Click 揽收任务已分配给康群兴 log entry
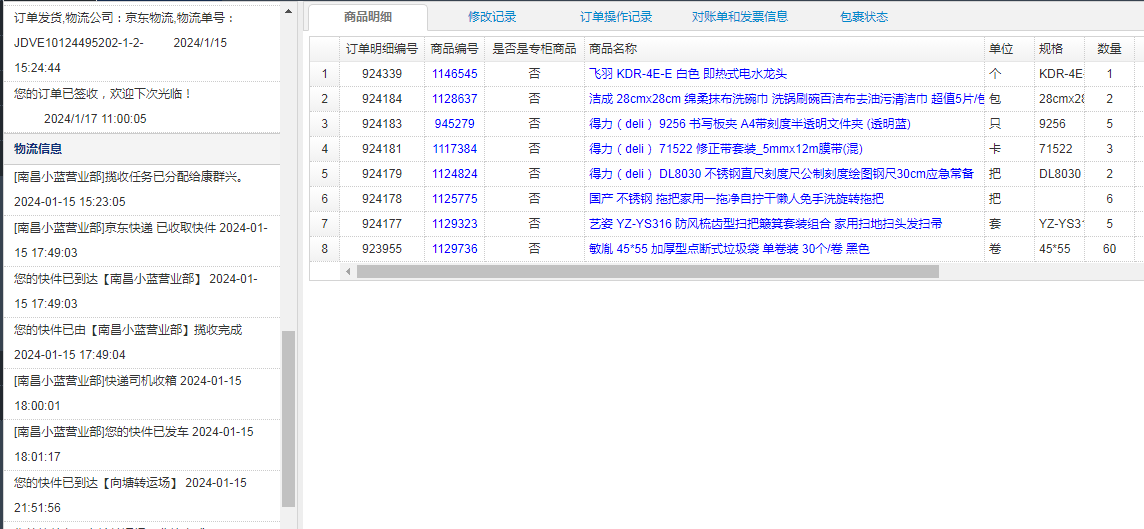 142,189
